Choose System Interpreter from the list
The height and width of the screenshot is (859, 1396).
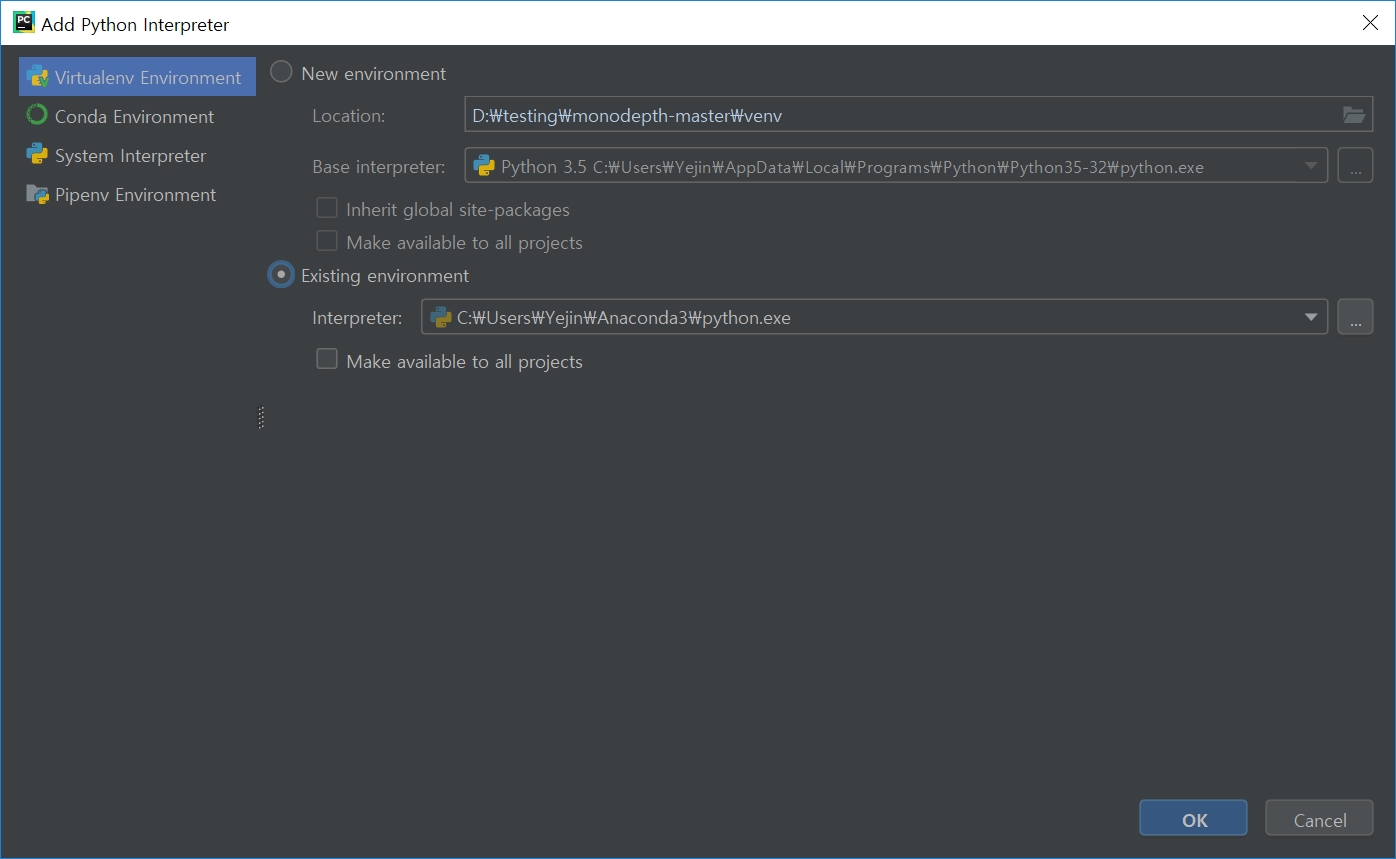(130, 155)
